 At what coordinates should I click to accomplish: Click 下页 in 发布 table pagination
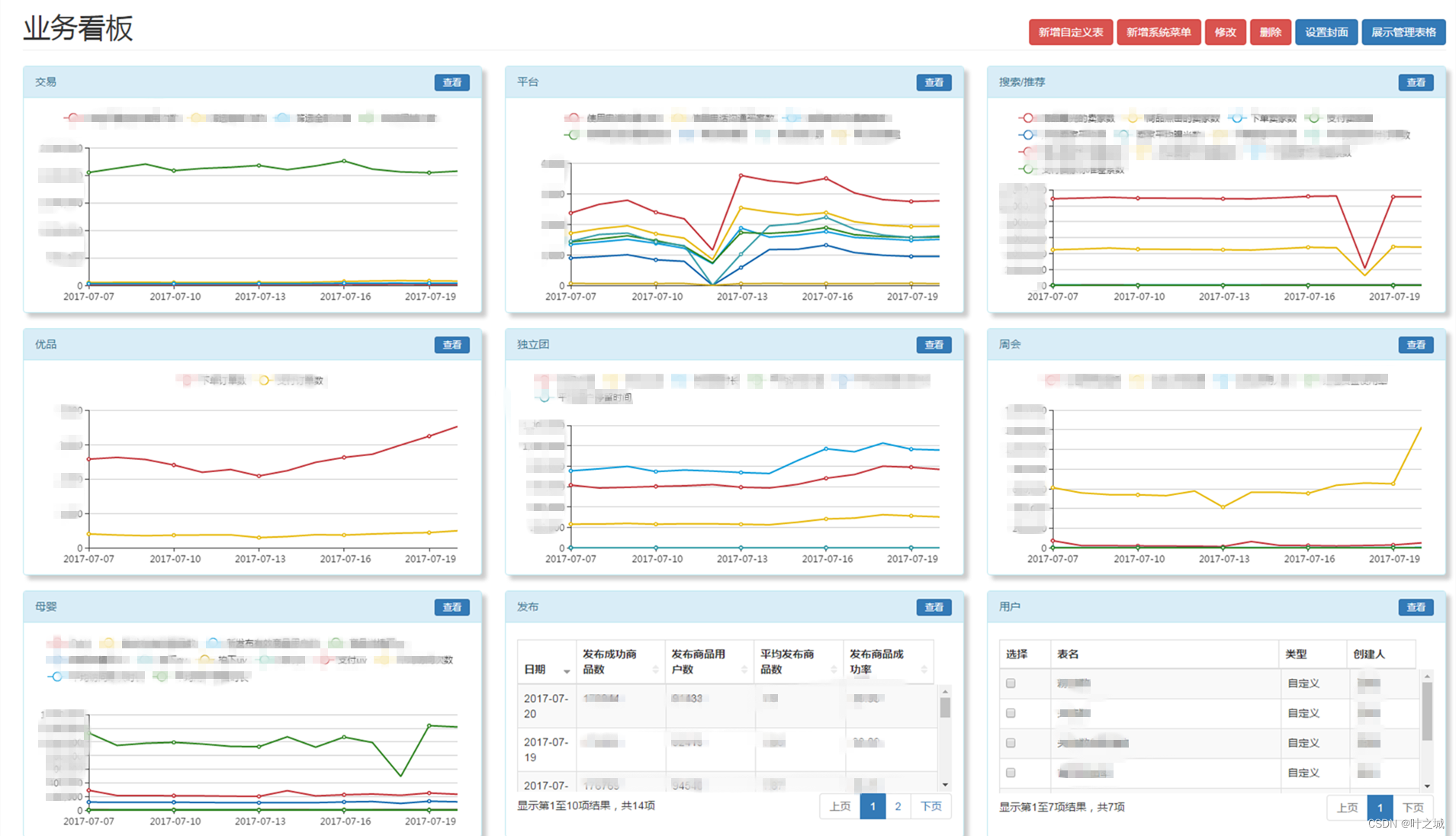(930, 806)
